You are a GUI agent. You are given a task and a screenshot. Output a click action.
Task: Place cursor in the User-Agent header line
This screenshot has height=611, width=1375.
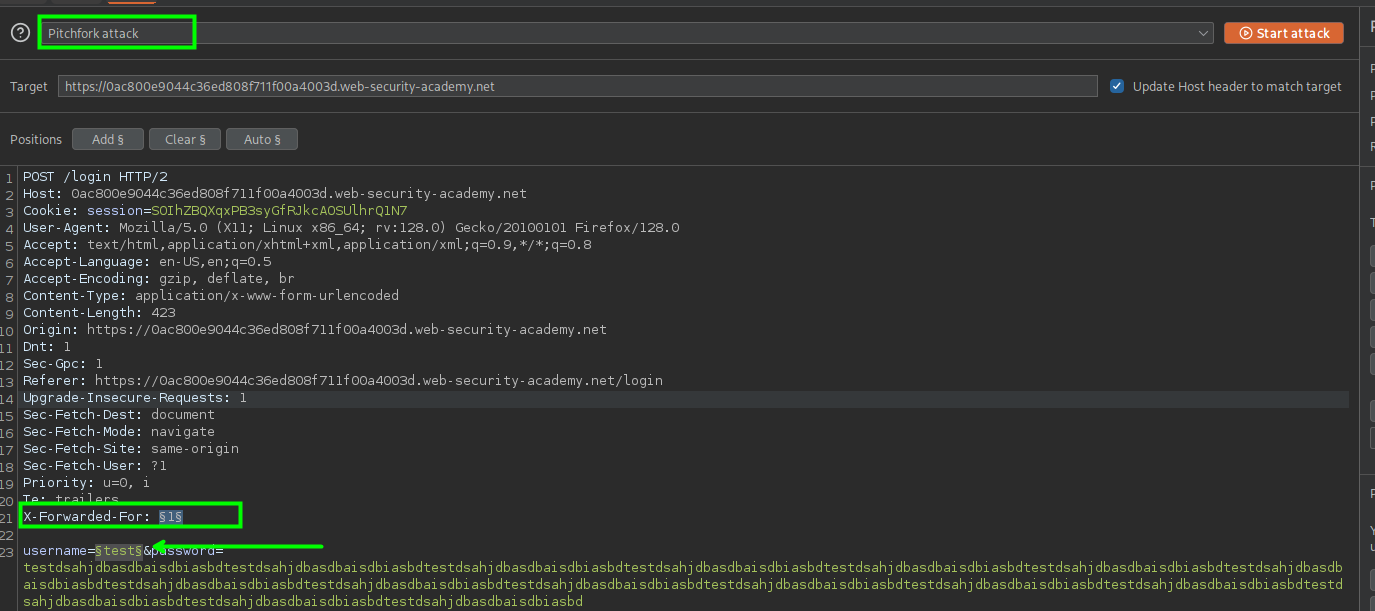[350, 228]
